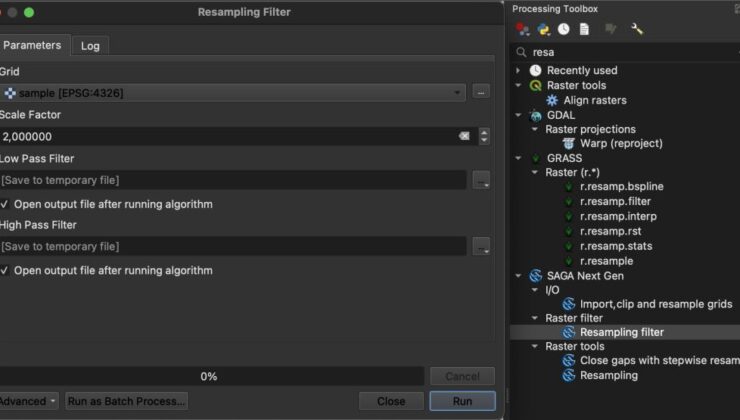Click the SAGA Resampling algorithm icon
The width and height of the screenshot is (740, 420).
pos(569,376)
